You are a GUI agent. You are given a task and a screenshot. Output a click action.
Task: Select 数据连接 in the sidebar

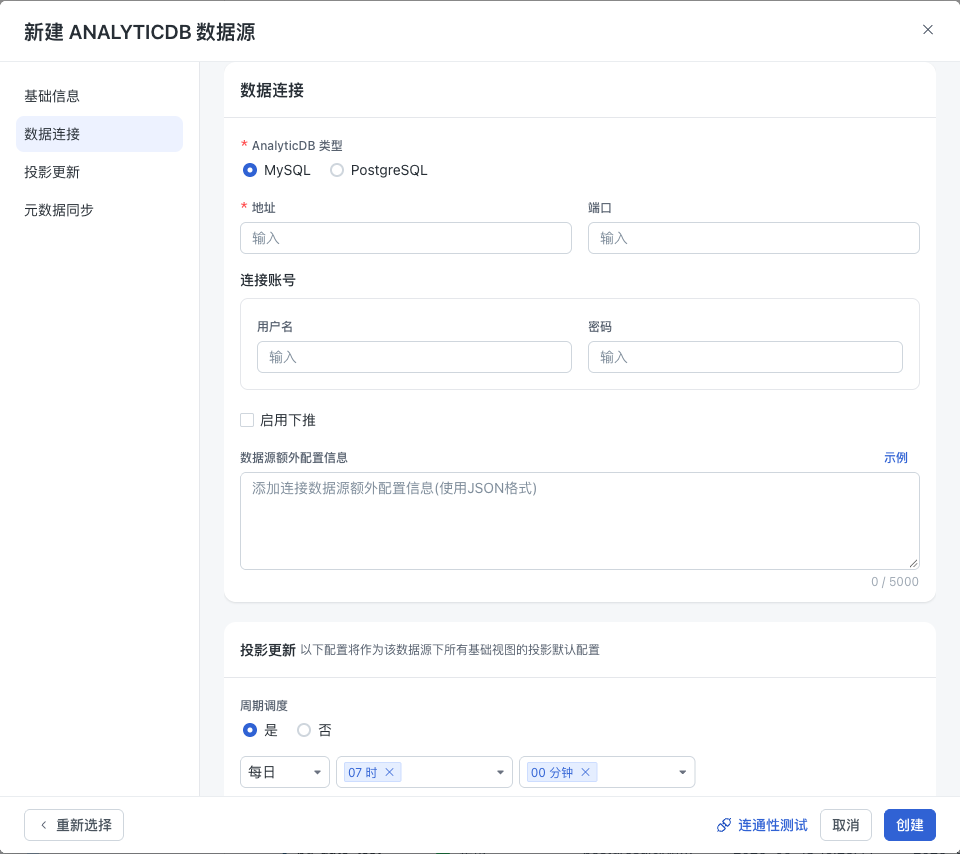coord(99,134)
